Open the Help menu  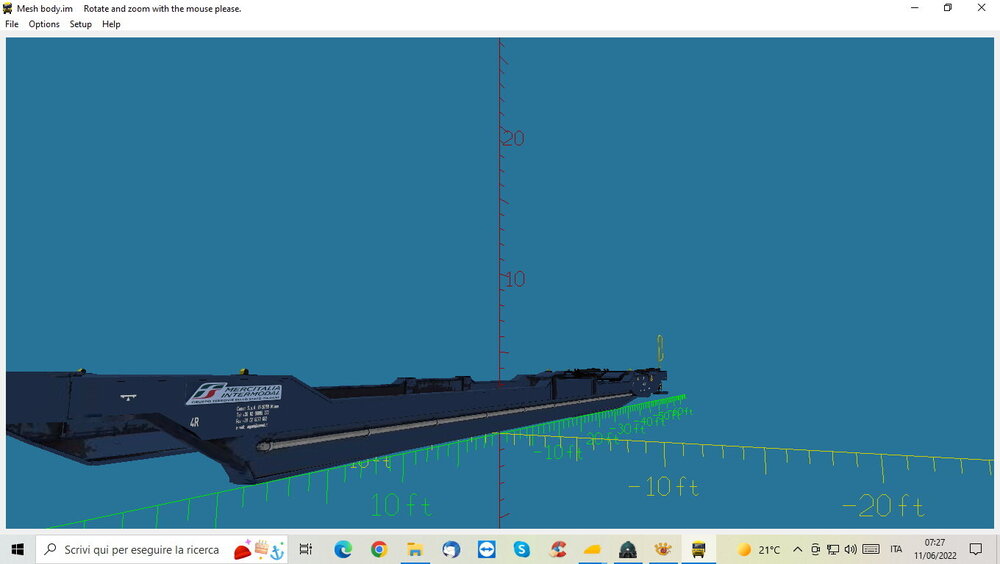111,24
